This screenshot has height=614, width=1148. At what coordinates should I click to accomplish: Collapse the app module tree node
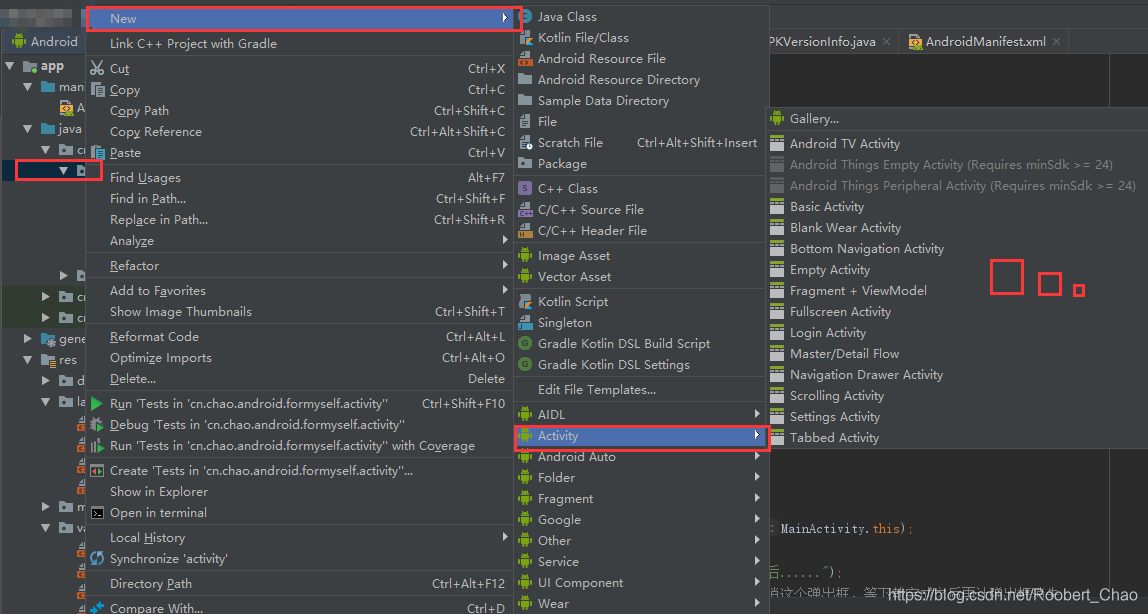[10, 67]
